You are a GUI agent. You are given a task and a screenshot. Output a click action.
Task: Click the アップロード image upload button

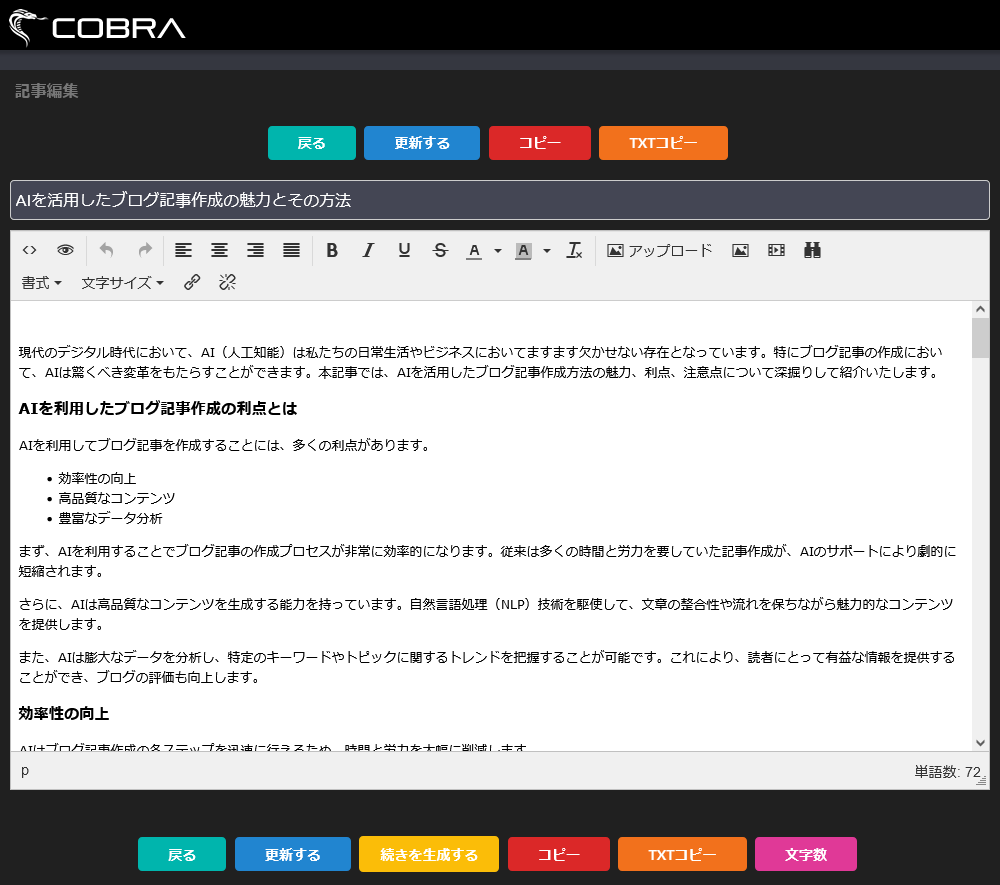660,250
